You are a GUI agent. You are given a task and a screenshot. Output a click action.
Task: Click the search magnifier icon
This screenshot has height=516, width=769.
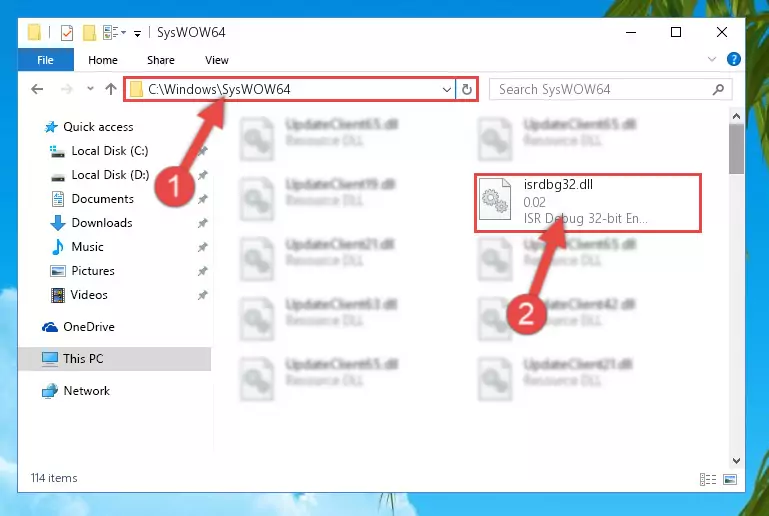click(x=718, y=89)
